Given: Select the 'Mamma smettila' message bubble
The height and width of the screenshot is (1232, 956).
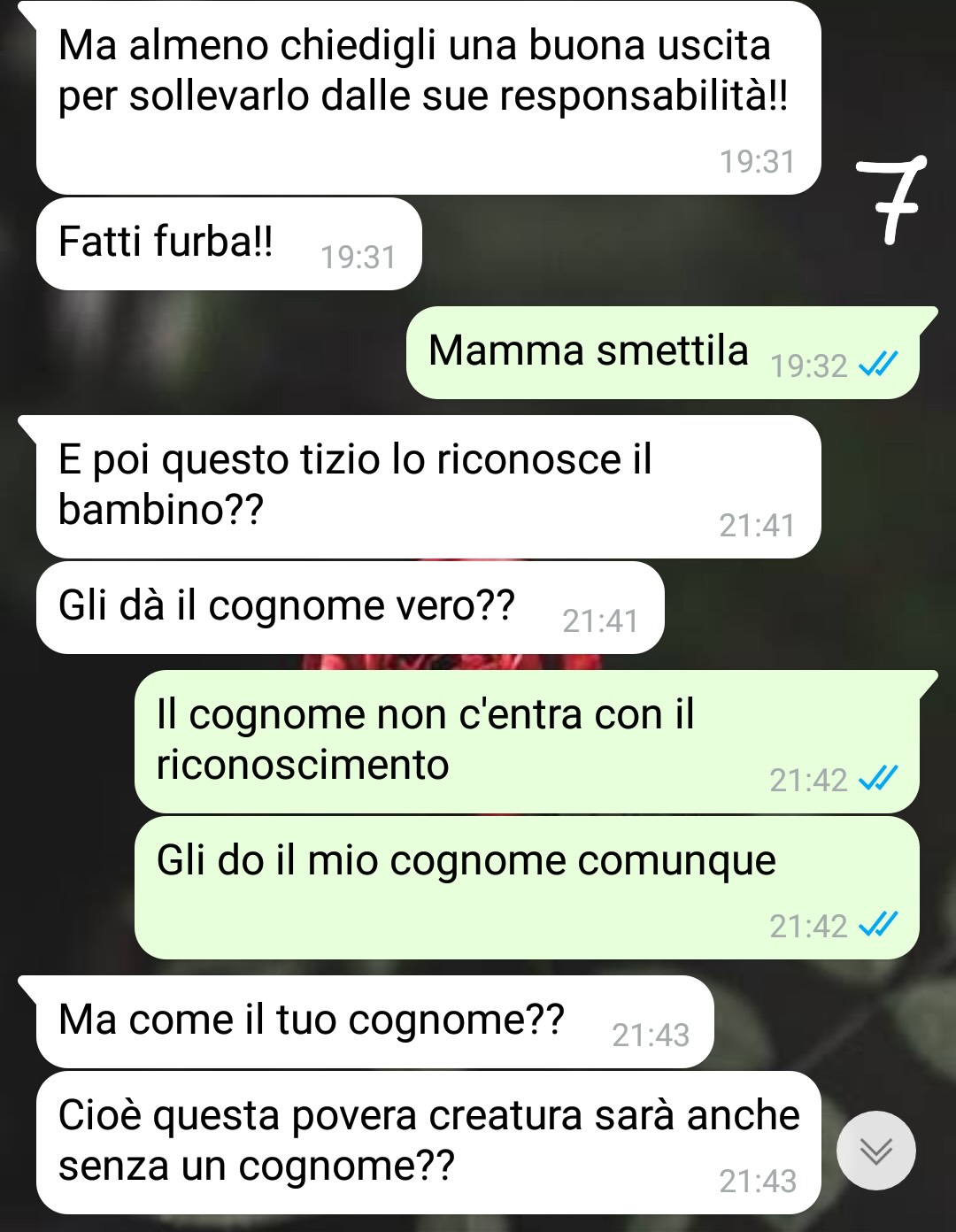Looking at the screenshot, I should (662, 352).
